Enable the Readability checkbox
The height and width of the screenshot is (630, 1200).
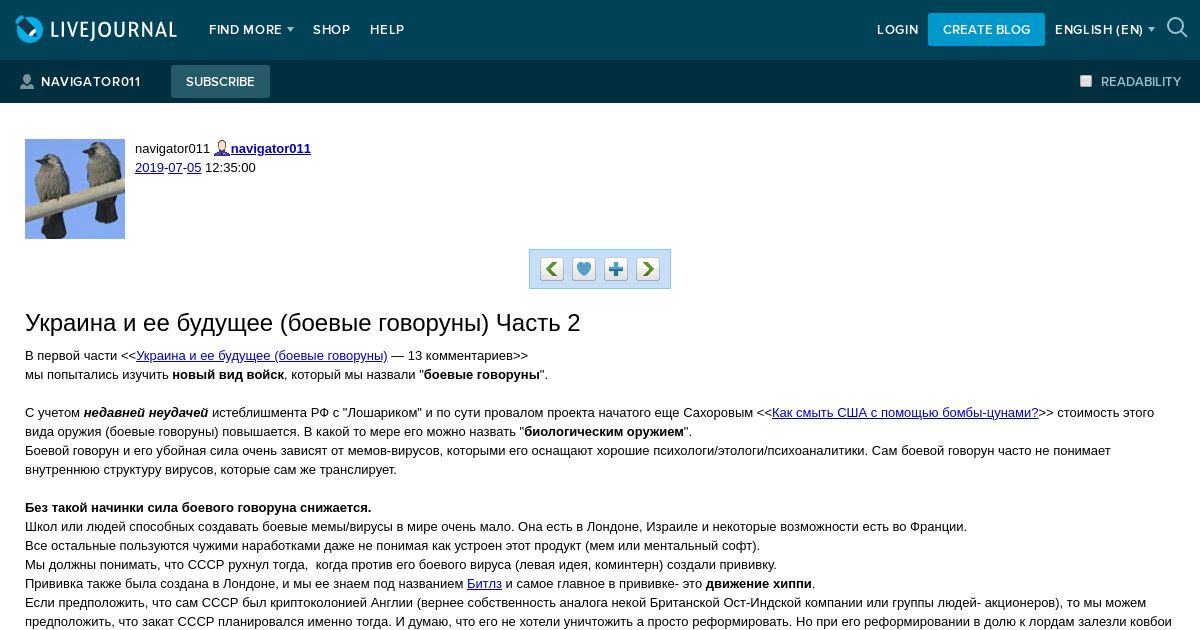click(1086, 81)
